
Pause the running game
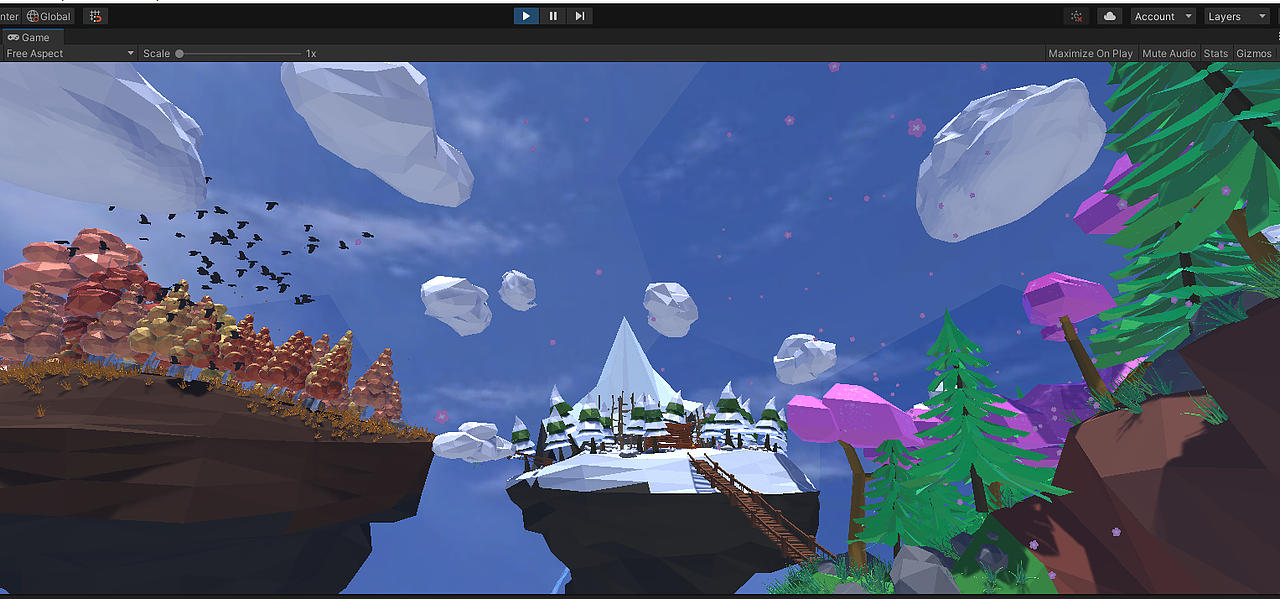pyautogui.click(x=553, y=16)
